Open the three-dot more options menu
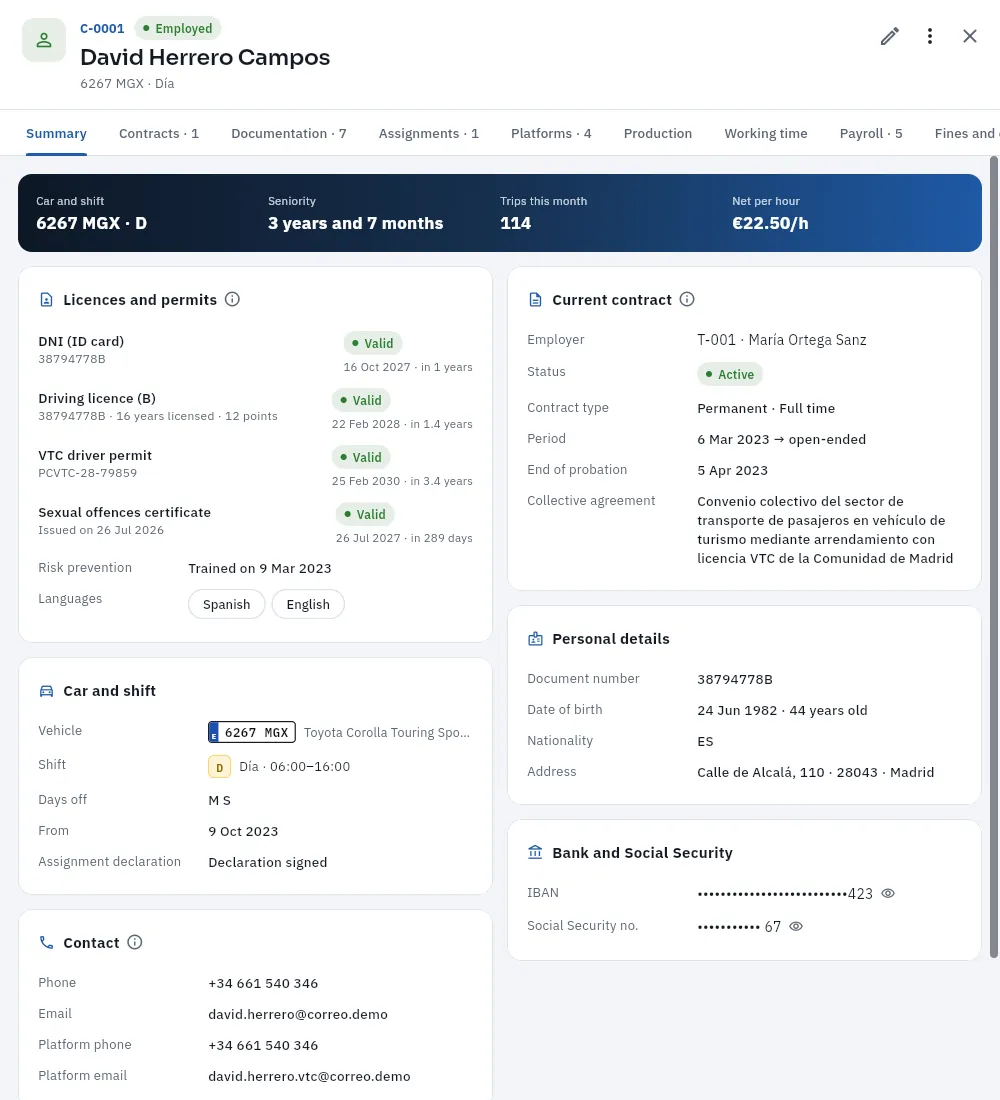Viewport: 1000px width, 1100px height. tap(930, 36)
